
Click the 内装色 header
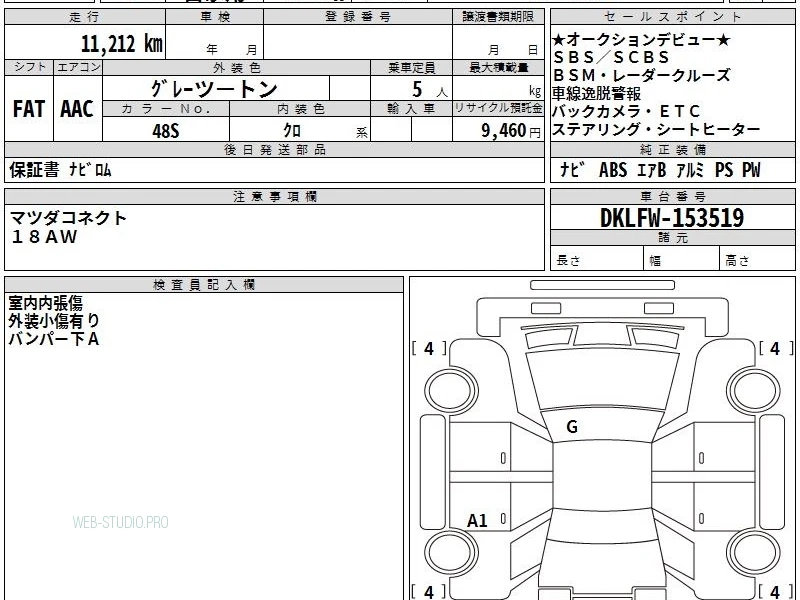pyautogui.click(x=301, y=108)
